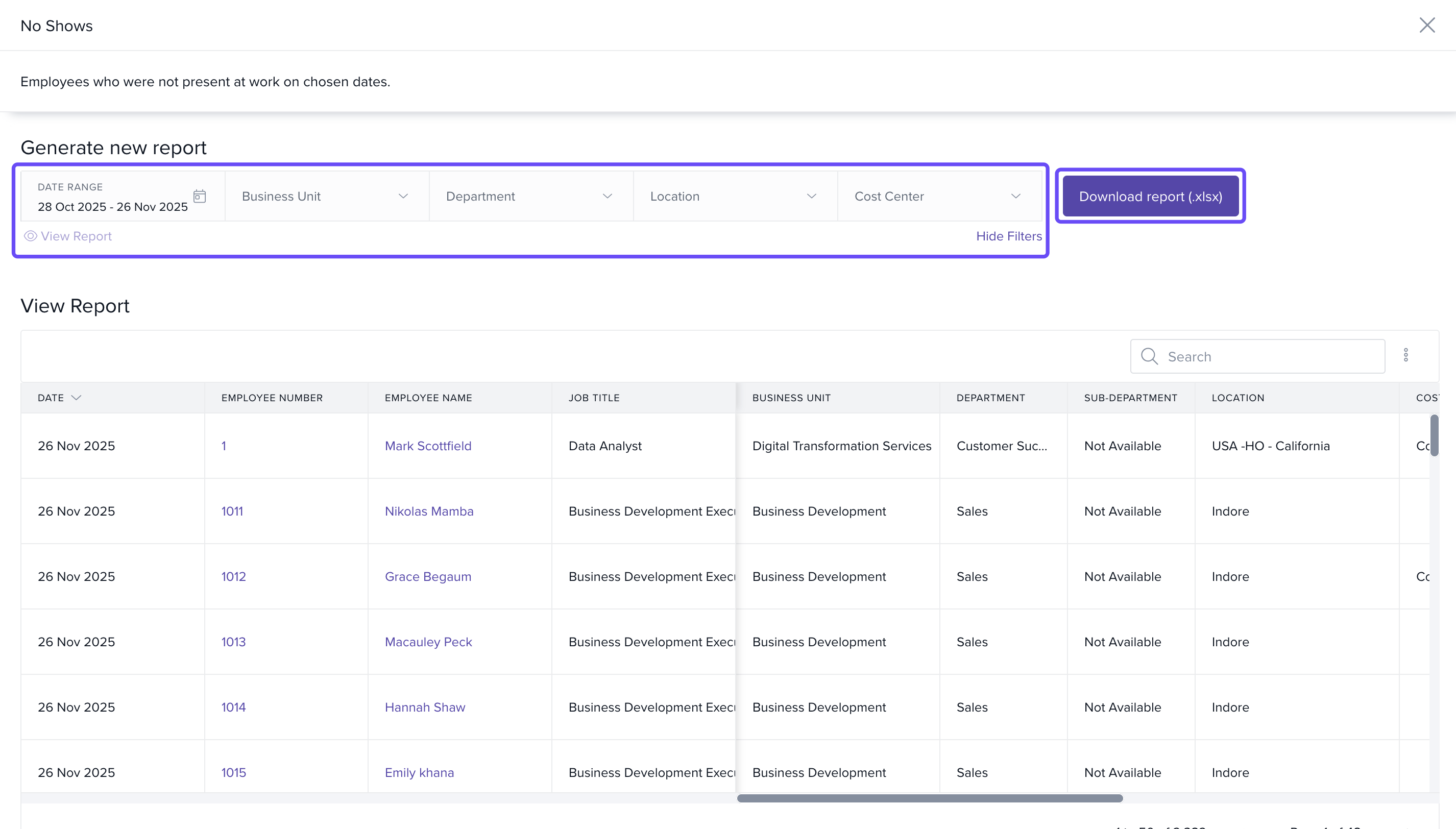
Task: Close the No Shows dialog
Action: [1426, 25]
